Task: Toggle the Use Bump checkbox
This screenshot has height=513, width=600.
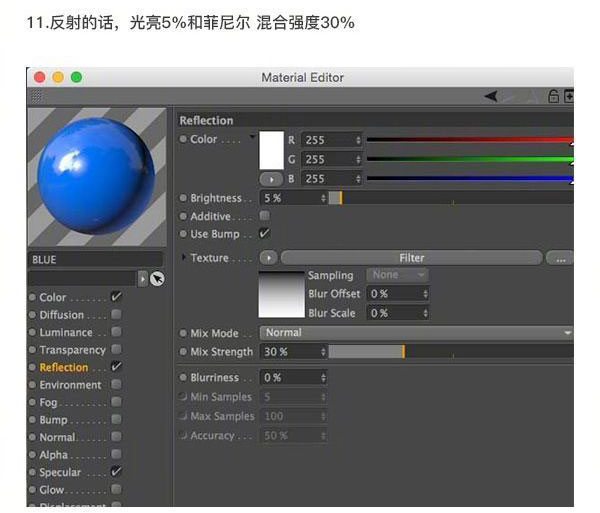Action: click(x=264, y=233)
